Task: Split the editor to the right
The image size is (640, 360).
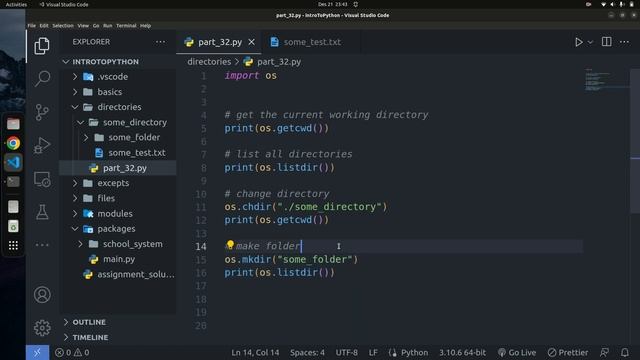Action: tap(607, 42)
